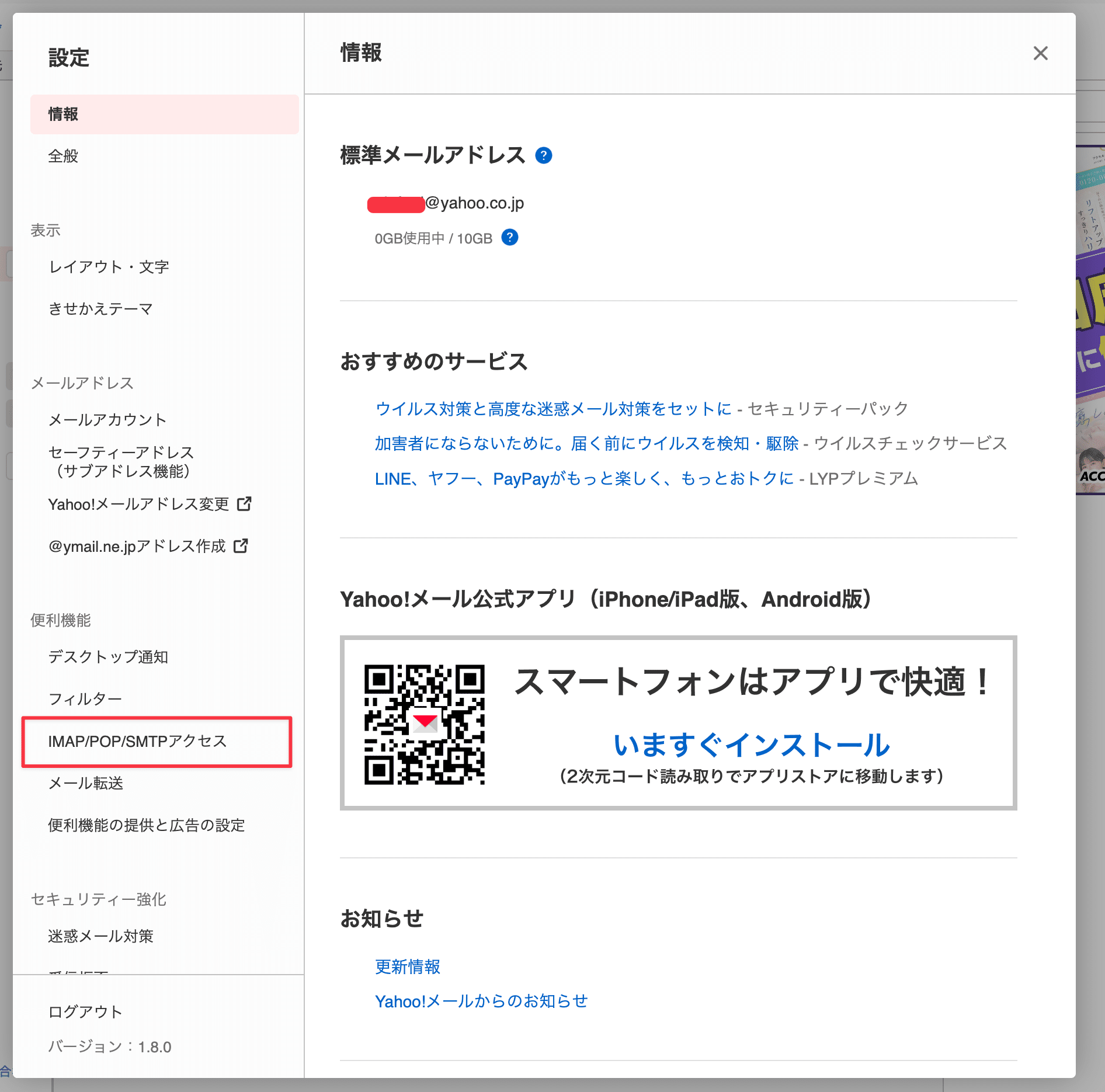Open デスクトップ通知 settings
This screenshot has height=1092, width=1105.
click(108, 657)
